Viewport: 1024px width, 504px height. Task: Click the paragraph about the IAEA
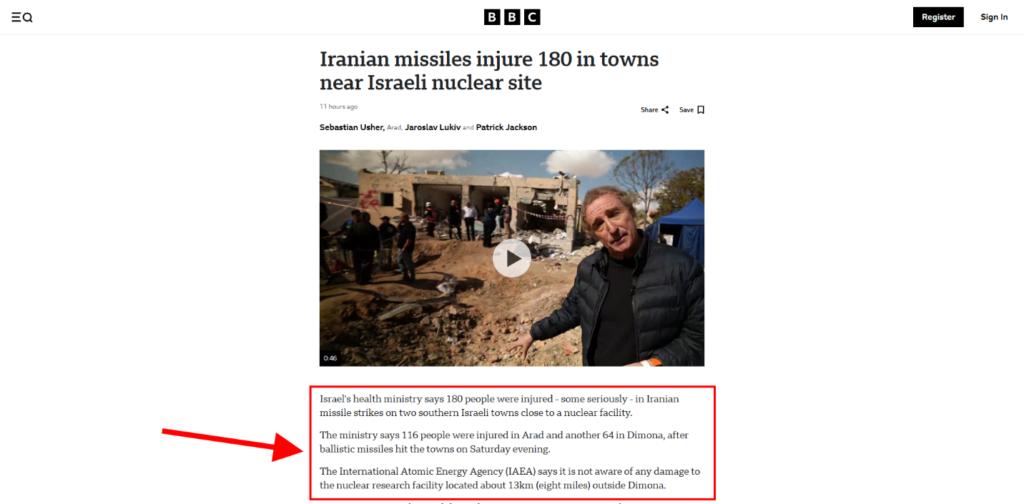point(509,479)
